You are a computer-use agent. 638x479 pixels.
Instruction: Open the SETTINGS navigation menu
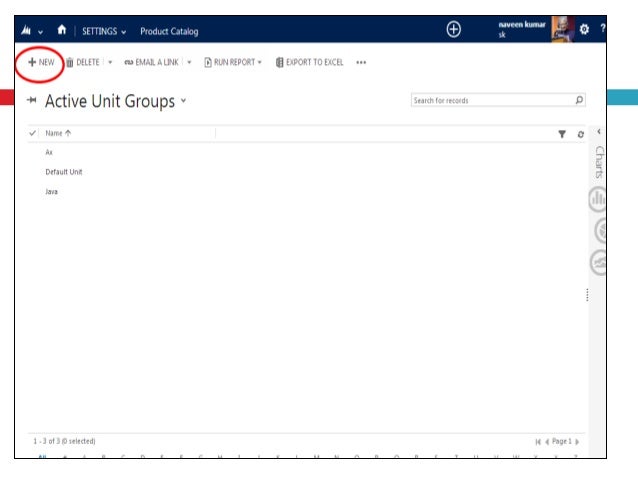click(104, 31)
